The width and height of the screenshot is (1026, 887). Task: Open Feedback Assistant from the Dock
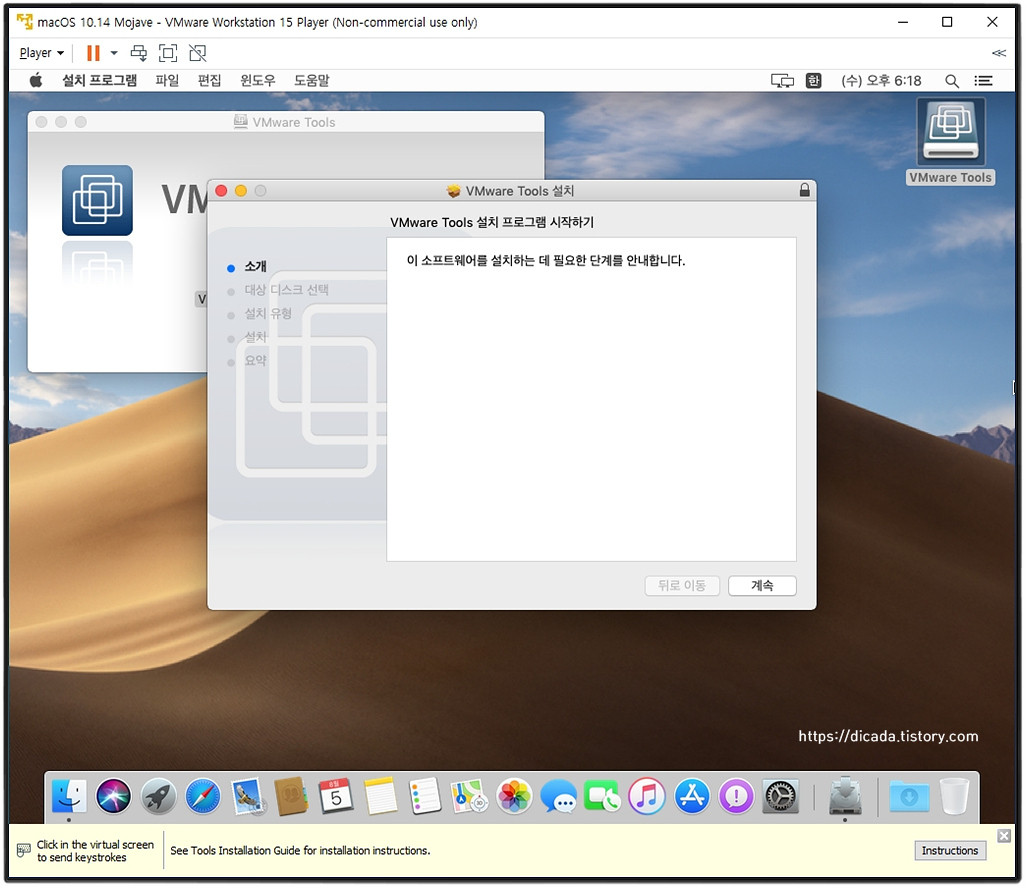click(736, 796)
